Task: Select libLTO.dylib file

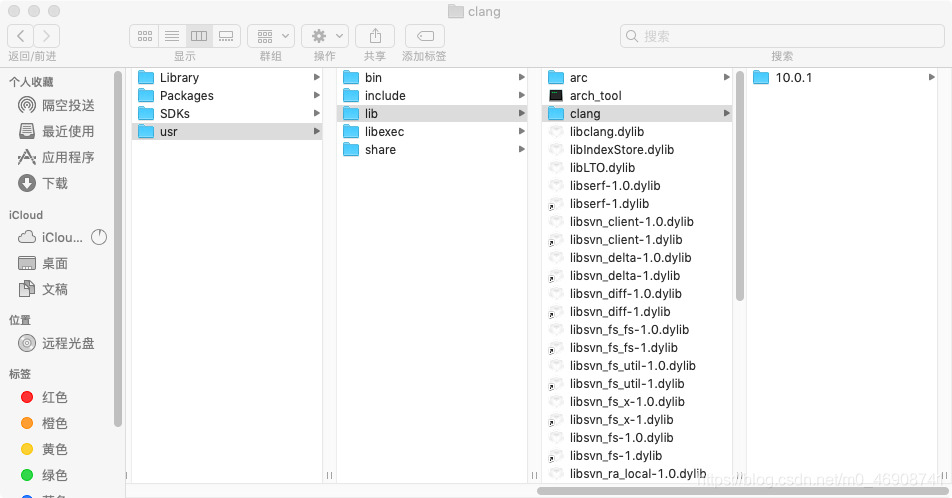Action: pos(637,168)
